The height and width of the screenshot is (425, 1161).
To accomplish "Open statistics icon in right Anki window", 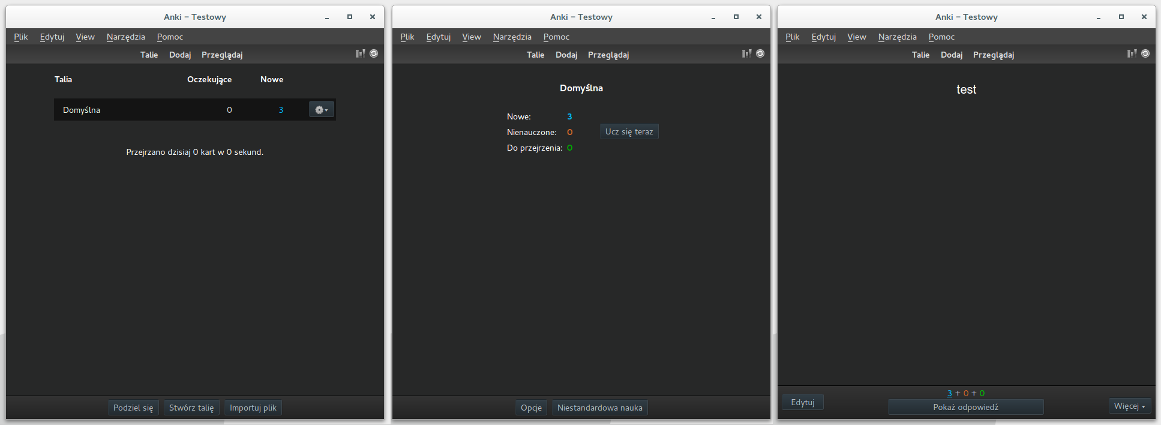I will click(x=1132, y=54).
